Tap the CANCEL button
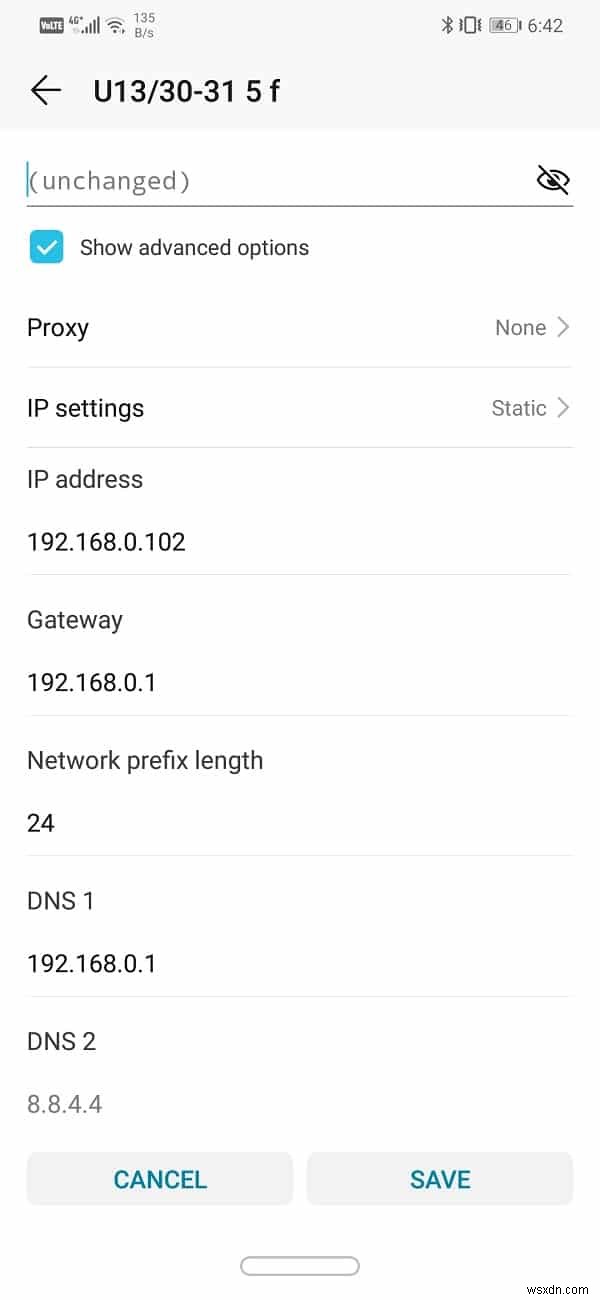 pos(159,1179)
